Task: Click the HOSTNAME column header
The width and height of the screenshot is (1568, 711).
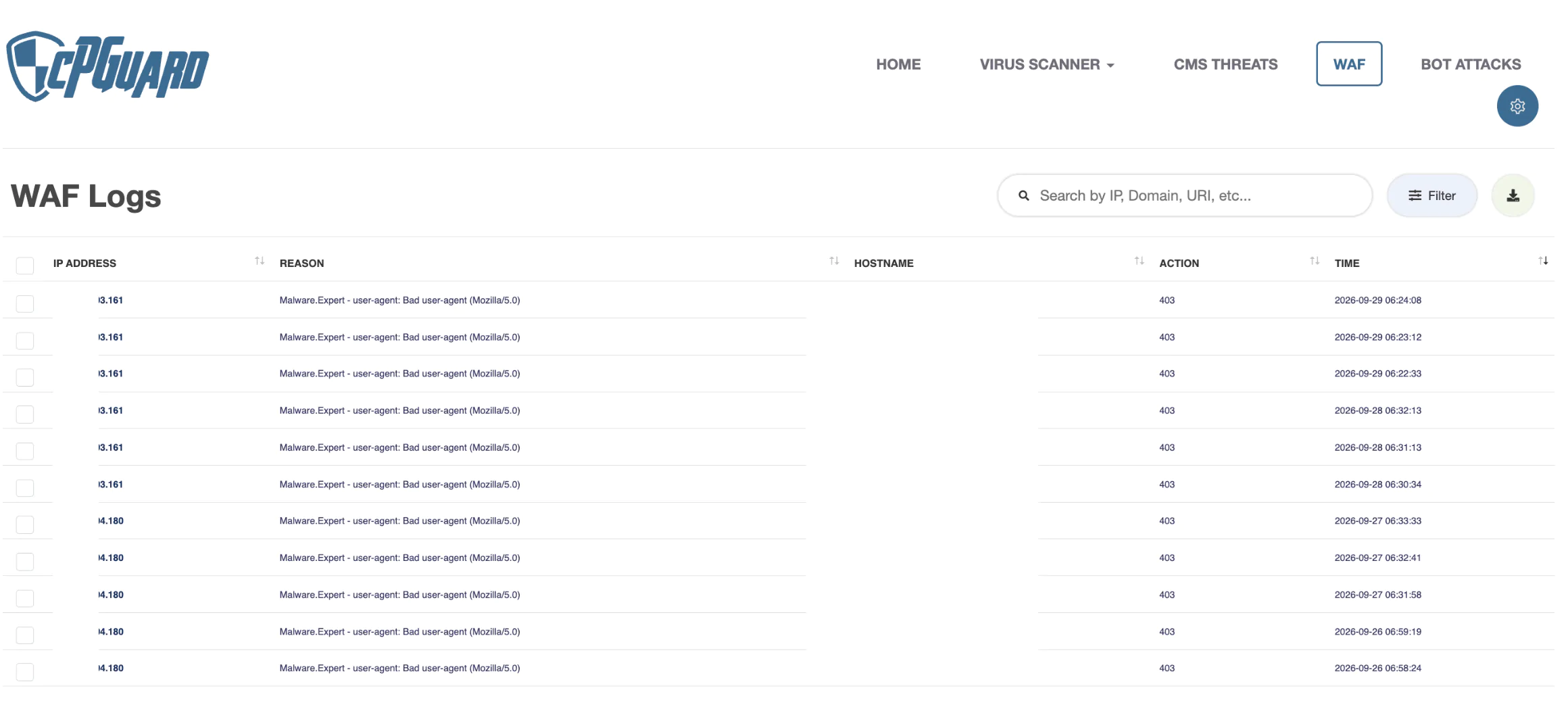Action: click(883, 264)
